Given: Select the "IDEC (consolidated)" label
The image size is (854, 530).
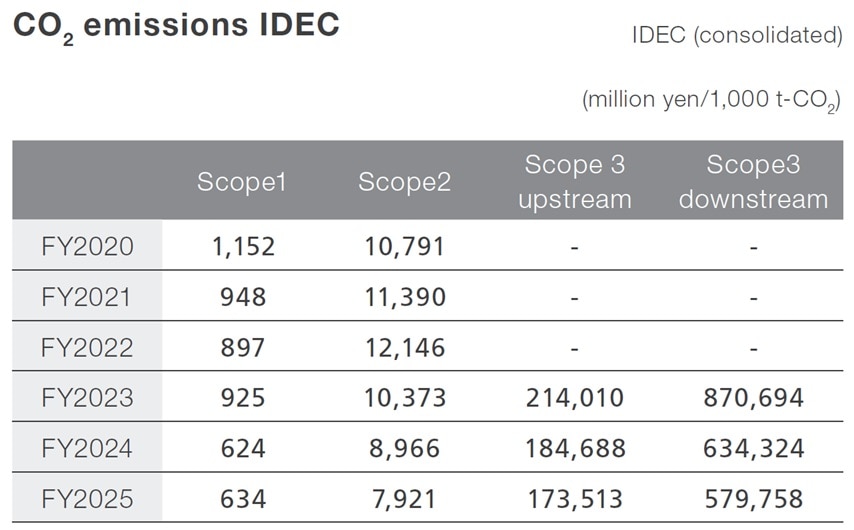Looking at the screenshot, I should (737, 36).
